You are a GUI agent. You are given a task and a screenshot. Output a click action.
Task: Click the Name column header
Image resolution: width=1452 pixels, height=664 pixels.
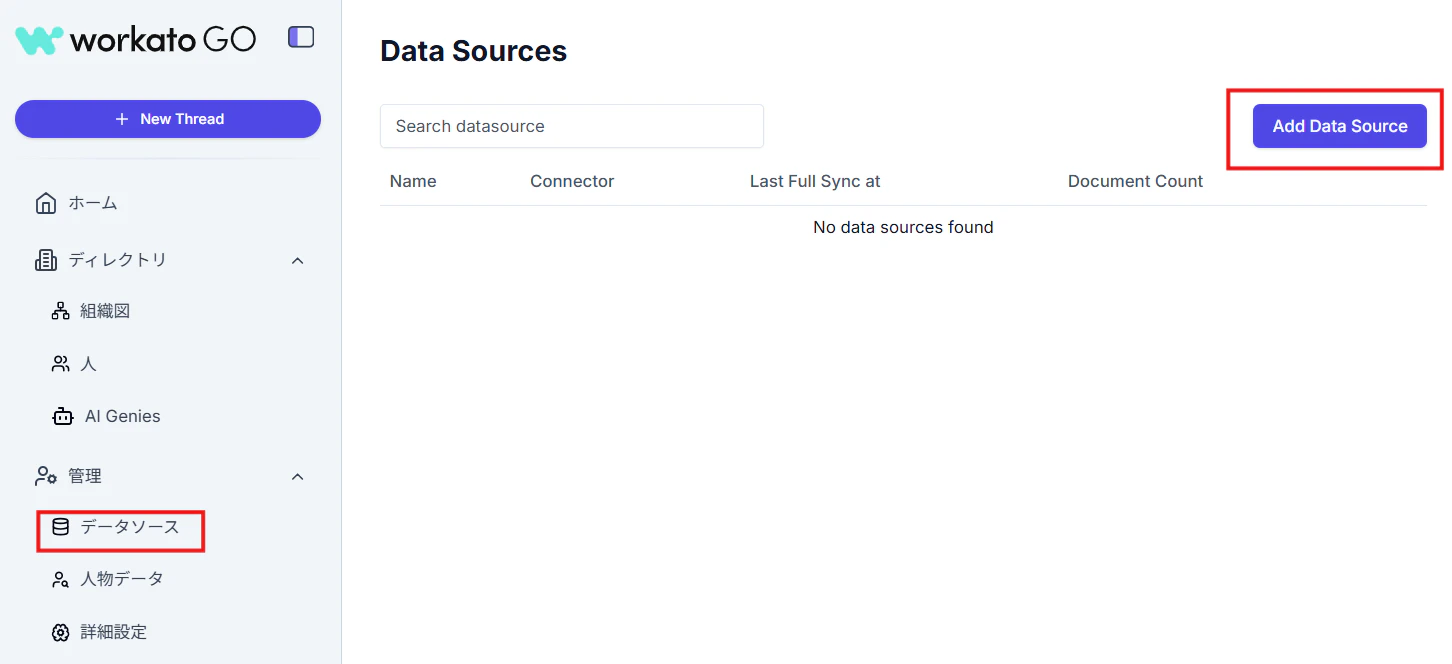pyautogui.click(x=413, y=181)
